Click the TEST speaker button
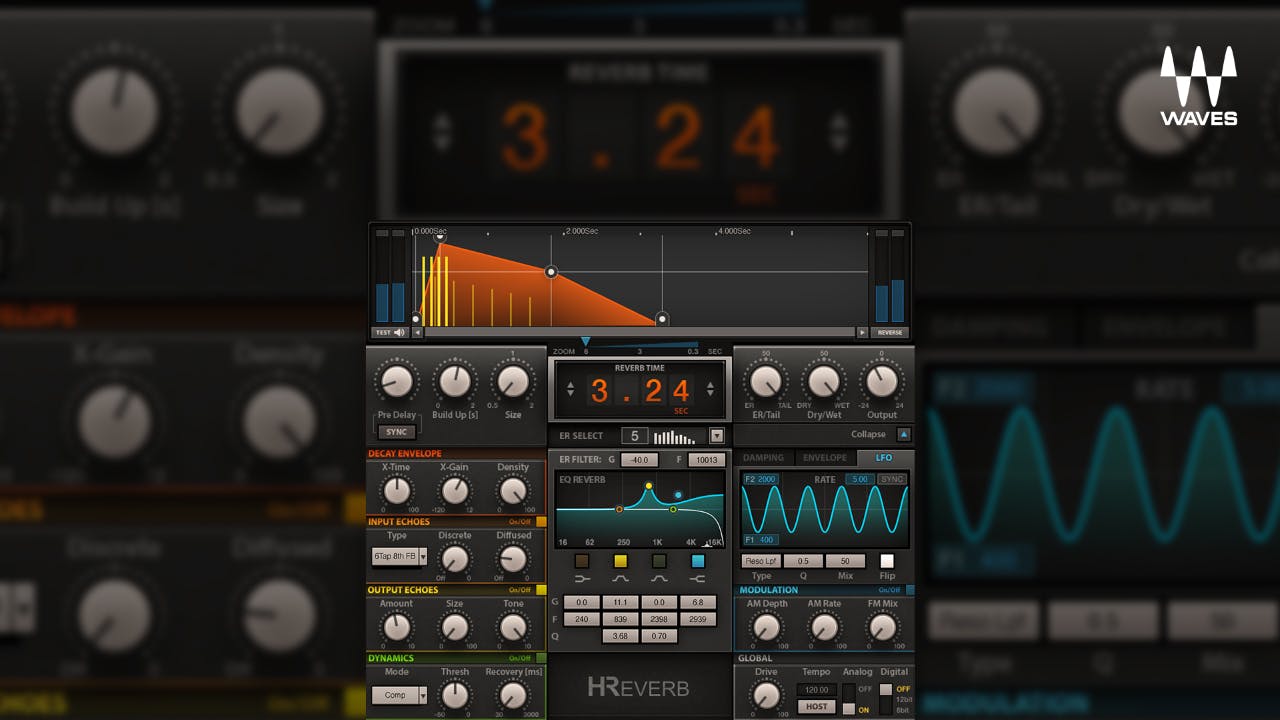 [390, 332]
